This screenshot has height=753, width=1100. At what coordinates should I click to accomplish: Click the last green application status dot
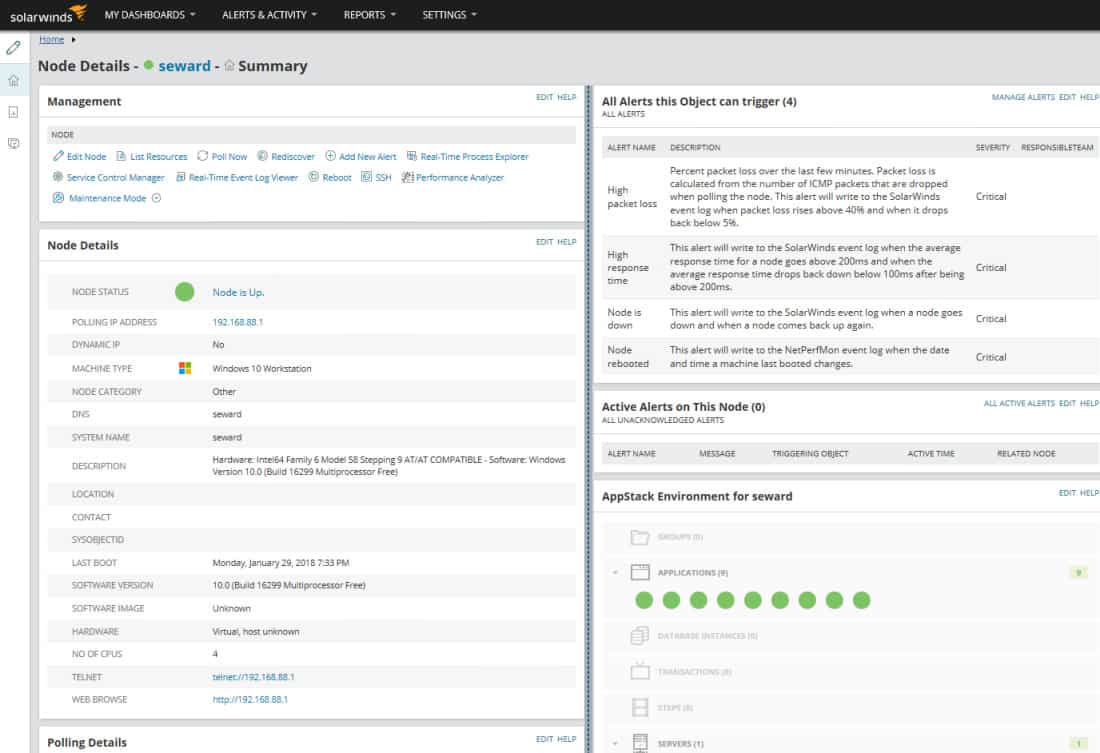861,600
